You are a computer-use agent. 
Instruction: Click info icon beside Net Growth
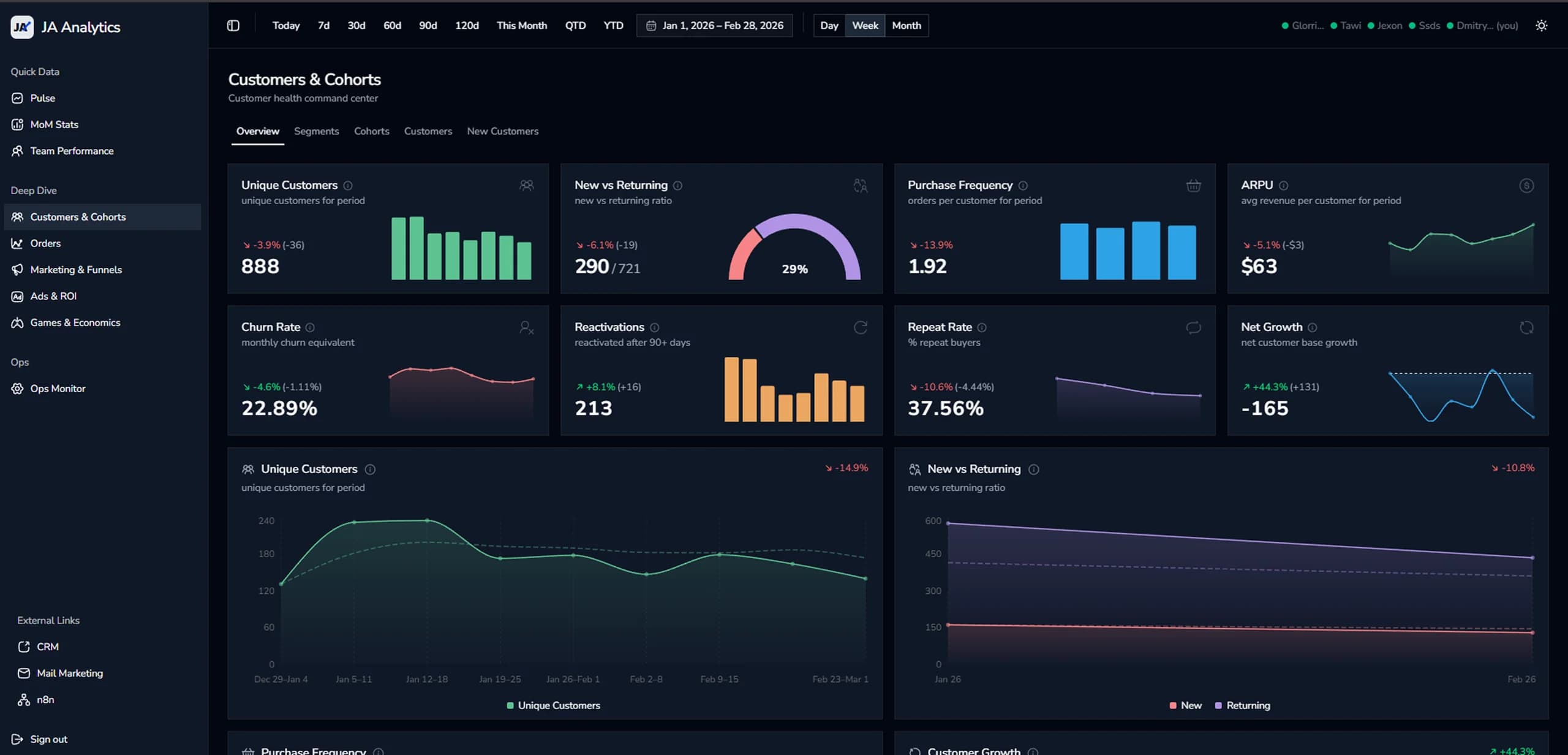[x=1312, y=328]
